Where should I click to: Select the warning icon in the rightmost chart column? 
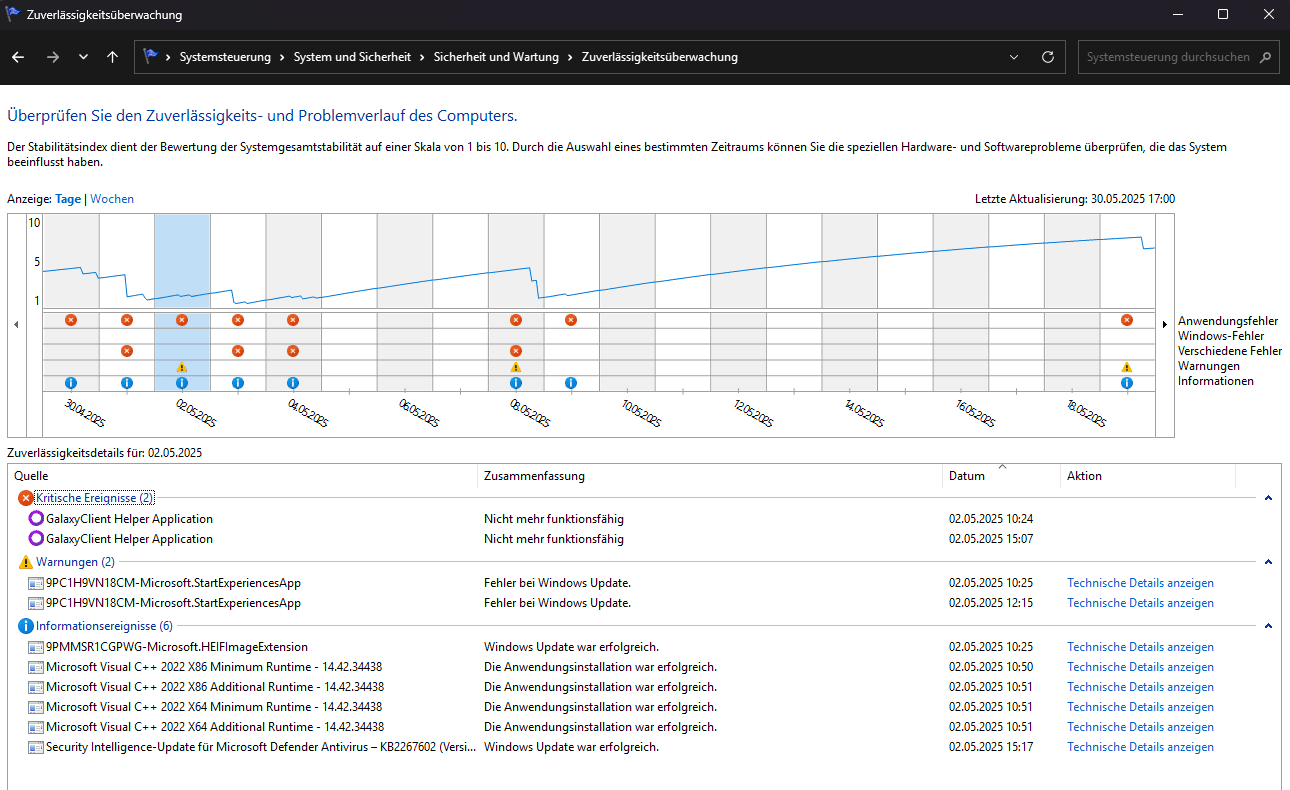click(x=1127, y=367)
